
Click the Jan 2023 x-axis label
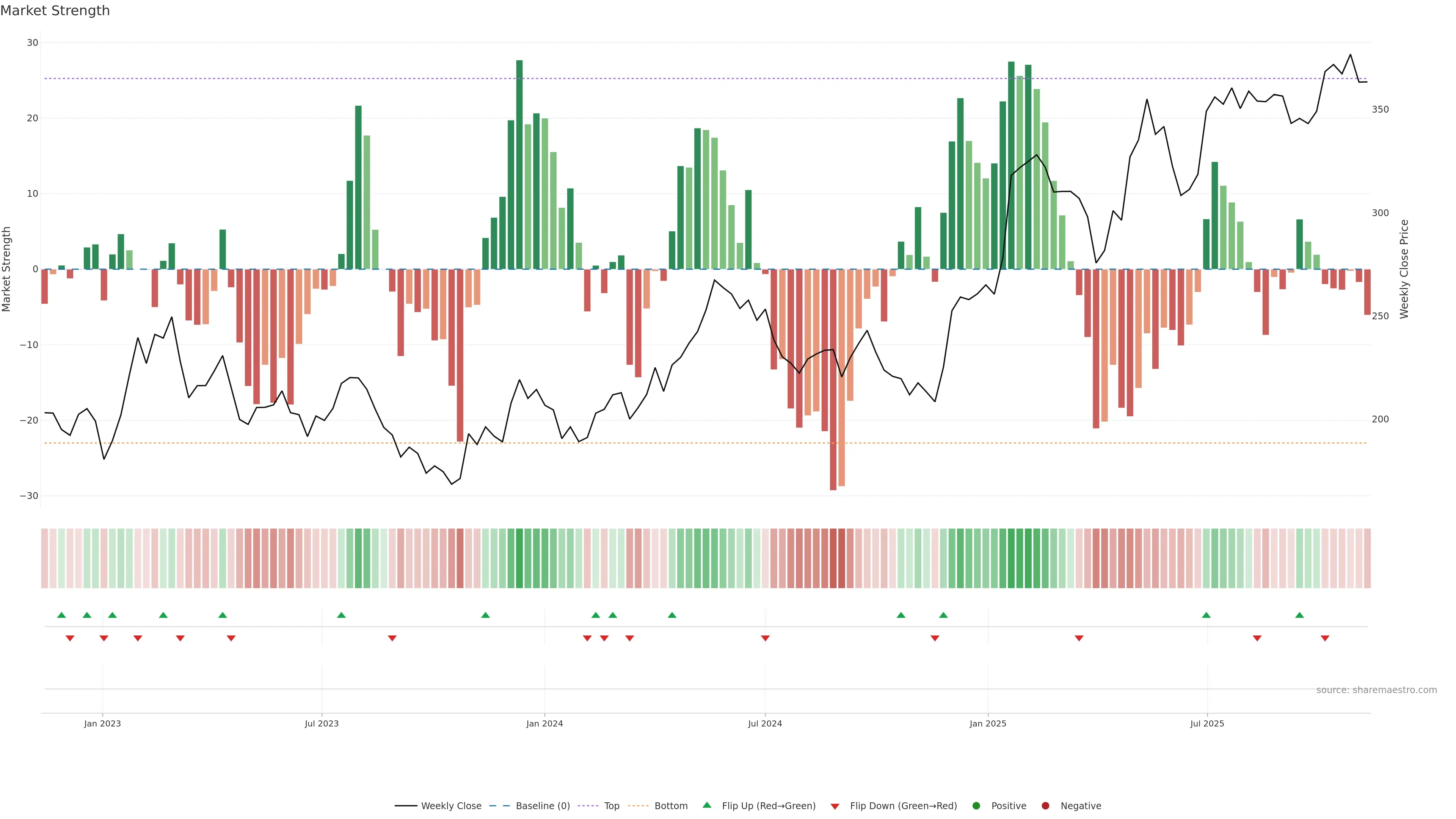click(102, 723)
